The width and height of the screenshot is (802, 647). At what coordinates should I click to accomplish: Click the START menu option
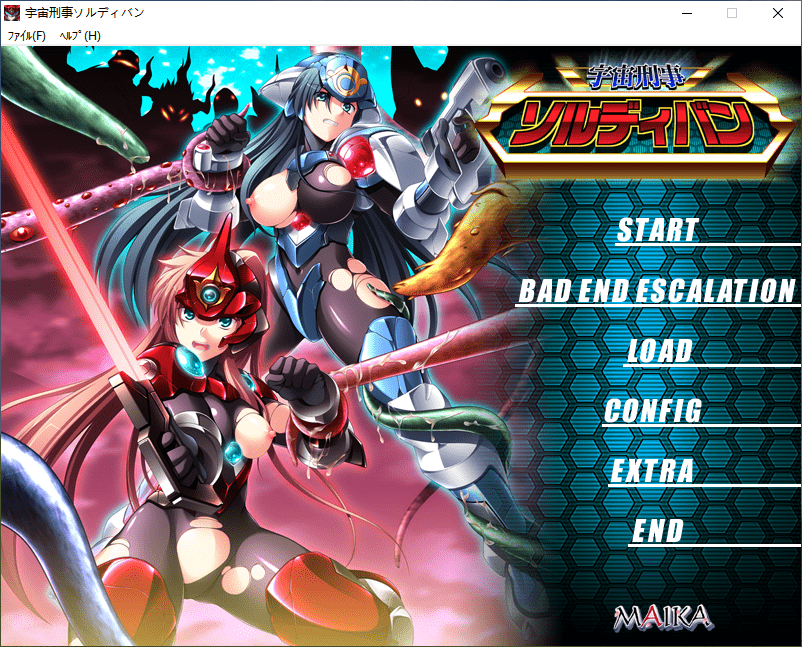657,230
